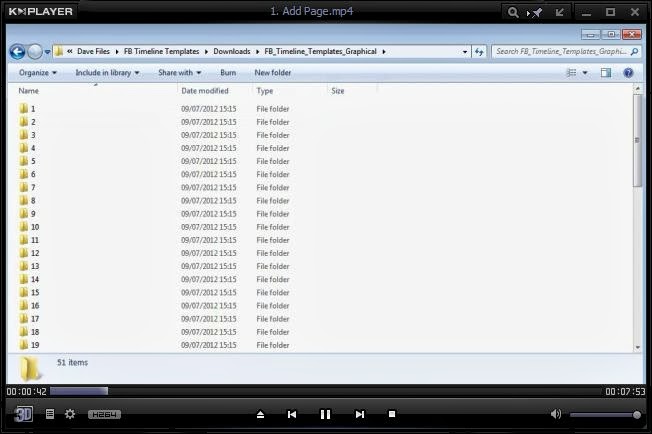This screenshot has height=434, width=652.
Task: Mute the KMPlayer speaker icon
Action: (556, 414)
